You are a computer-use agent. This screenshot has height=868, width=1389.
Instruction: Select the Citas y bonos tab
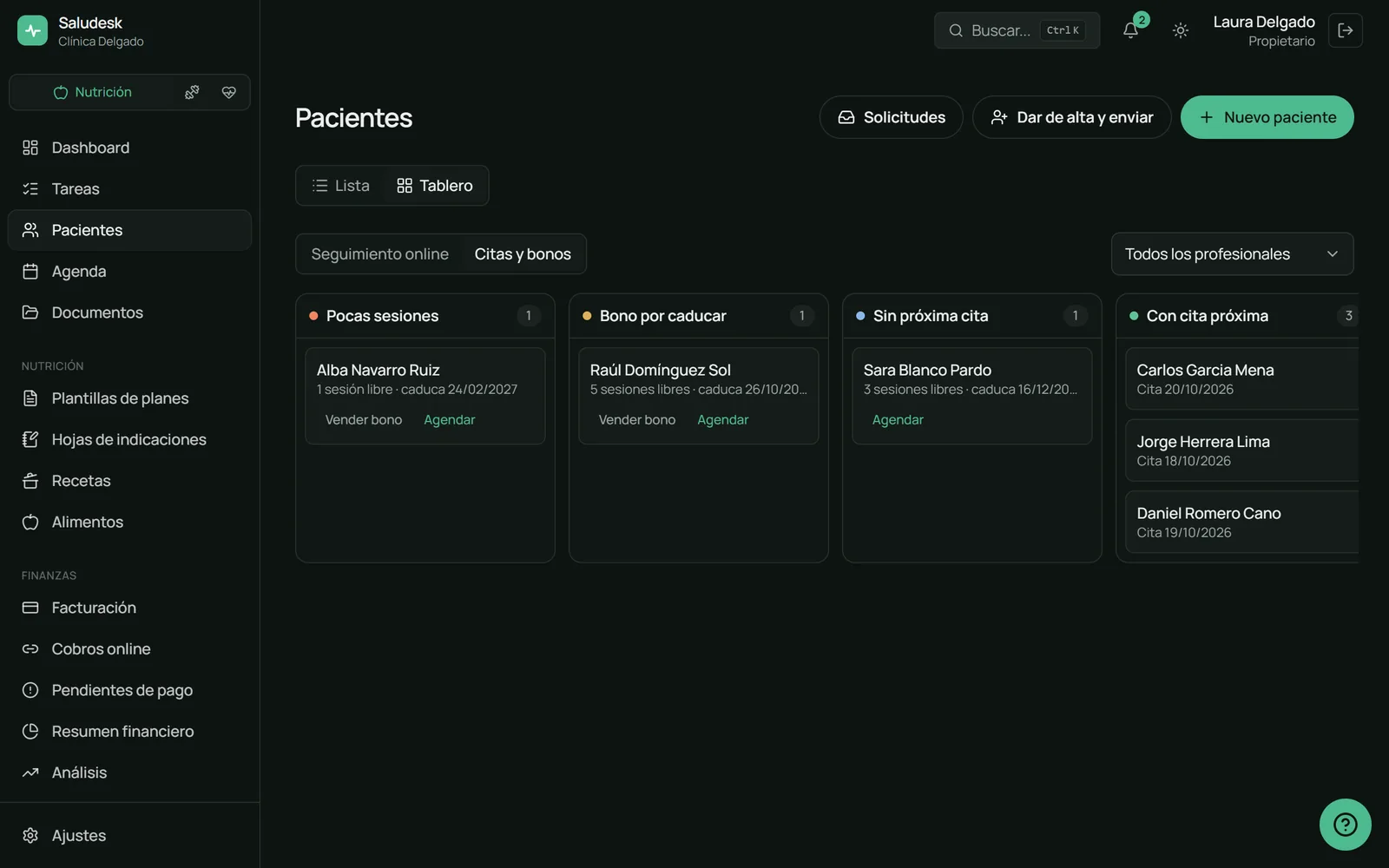(x=523, y=254)
